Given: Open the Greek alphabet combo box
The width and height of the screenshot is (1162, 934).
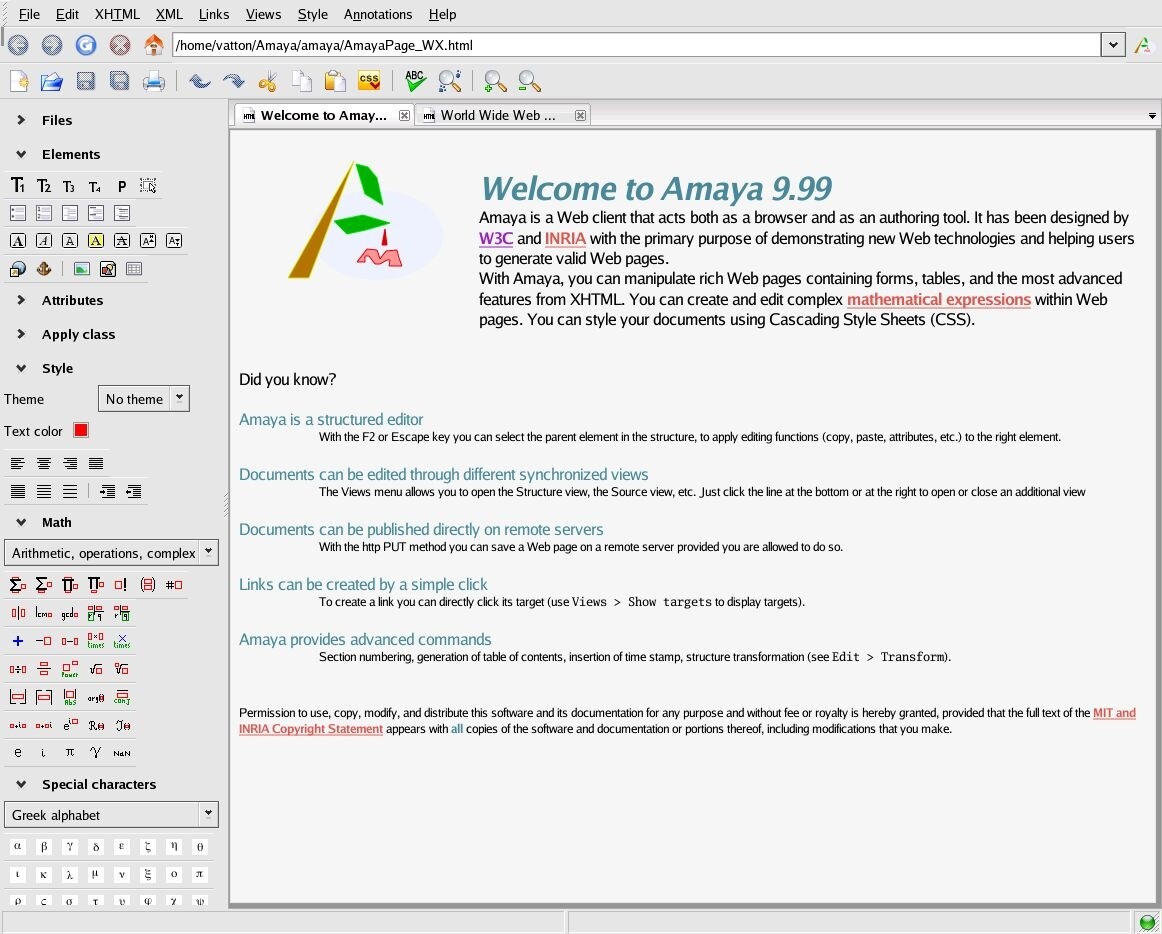Looking at the screenshot, I should click(x=111, y=815).
